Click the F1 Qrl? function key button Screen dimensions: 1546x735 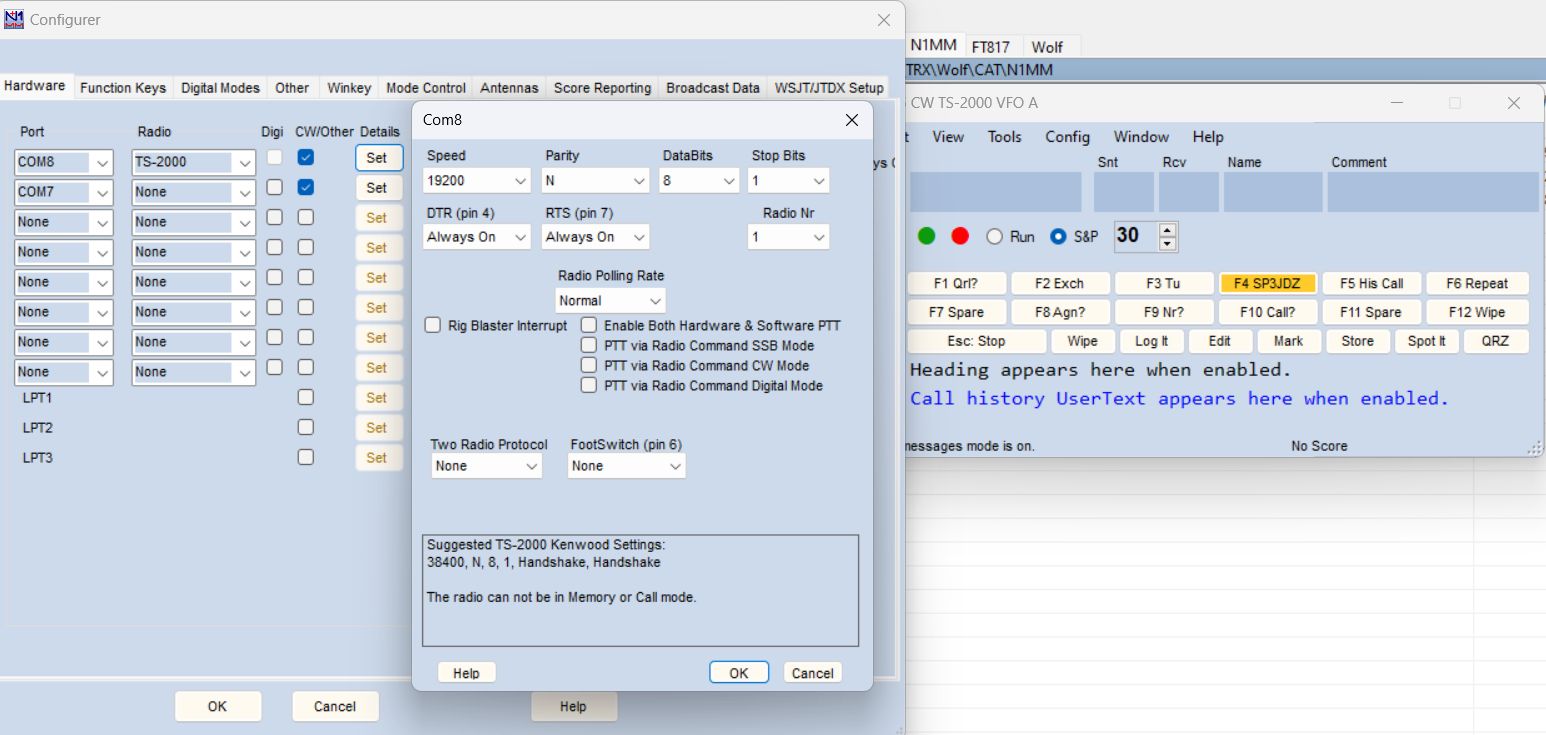[x=956, y=283]
